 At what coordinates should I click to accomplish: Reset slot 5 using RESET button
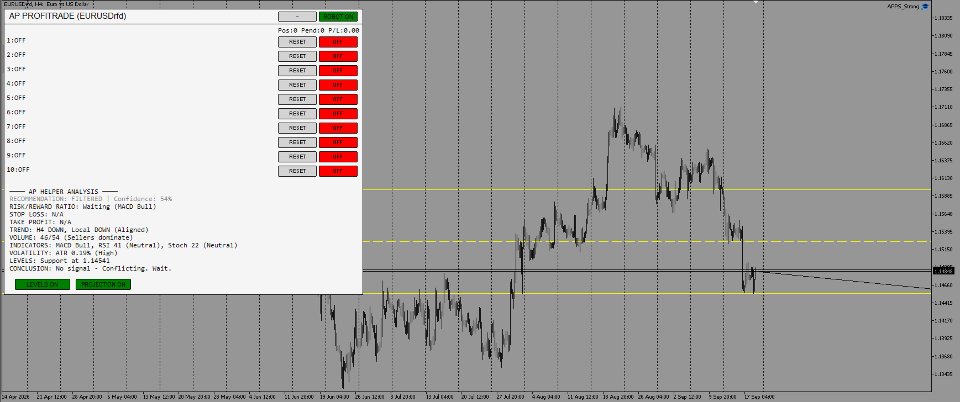coord(297,99)
